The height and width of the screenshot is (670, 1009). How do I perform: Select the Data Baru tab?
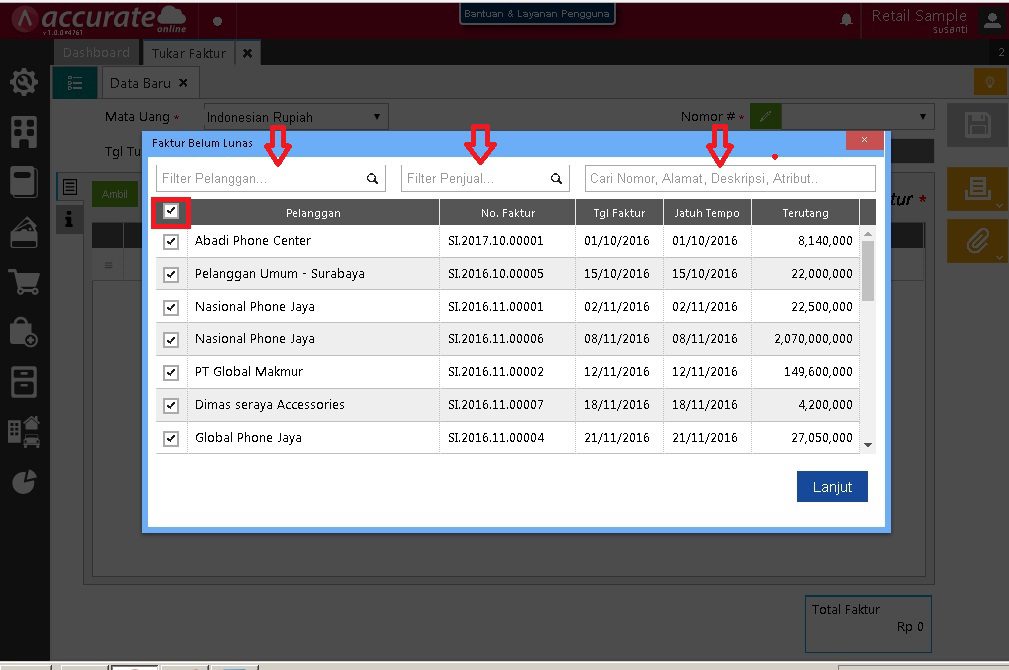point(140,83)
